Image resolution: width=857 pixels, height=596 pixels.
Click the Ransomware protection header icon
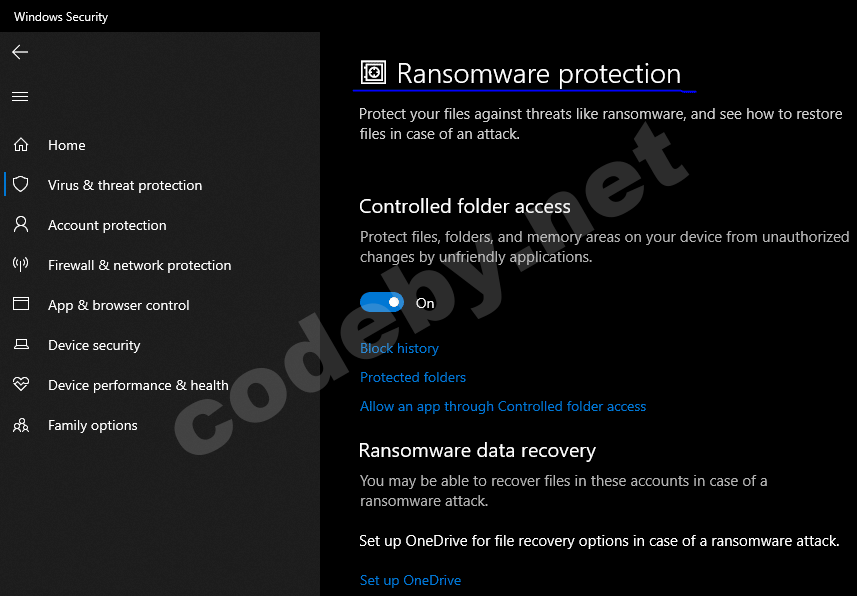tap(373, 73)
